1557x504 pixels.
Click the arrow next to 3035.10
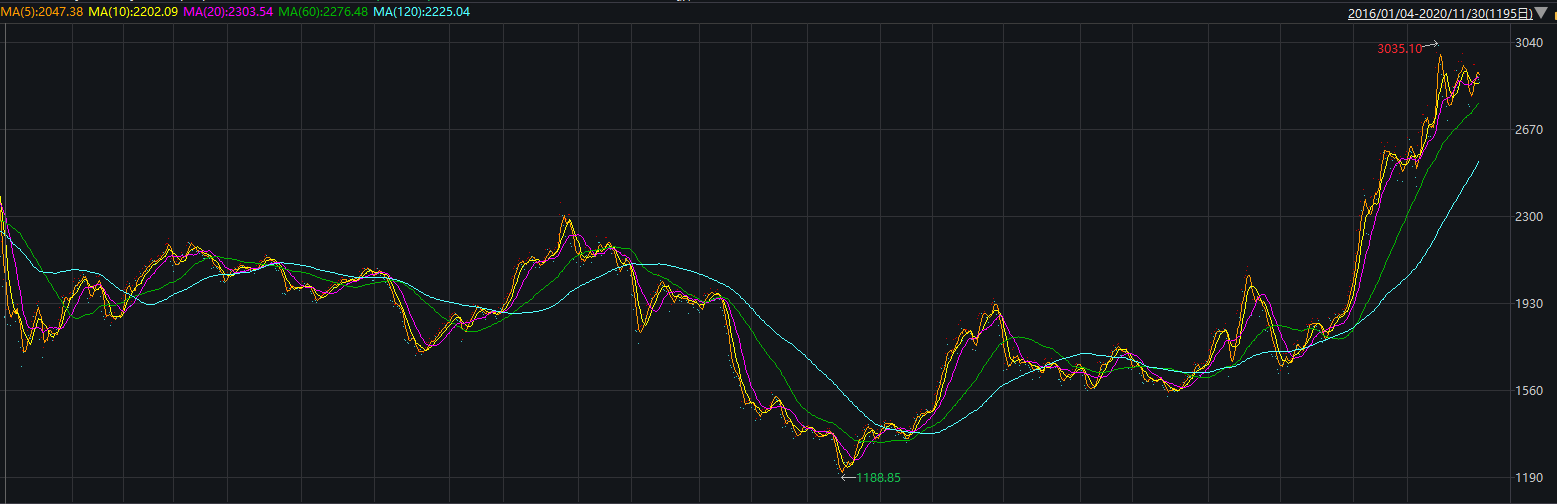[x=1430, y=44]
